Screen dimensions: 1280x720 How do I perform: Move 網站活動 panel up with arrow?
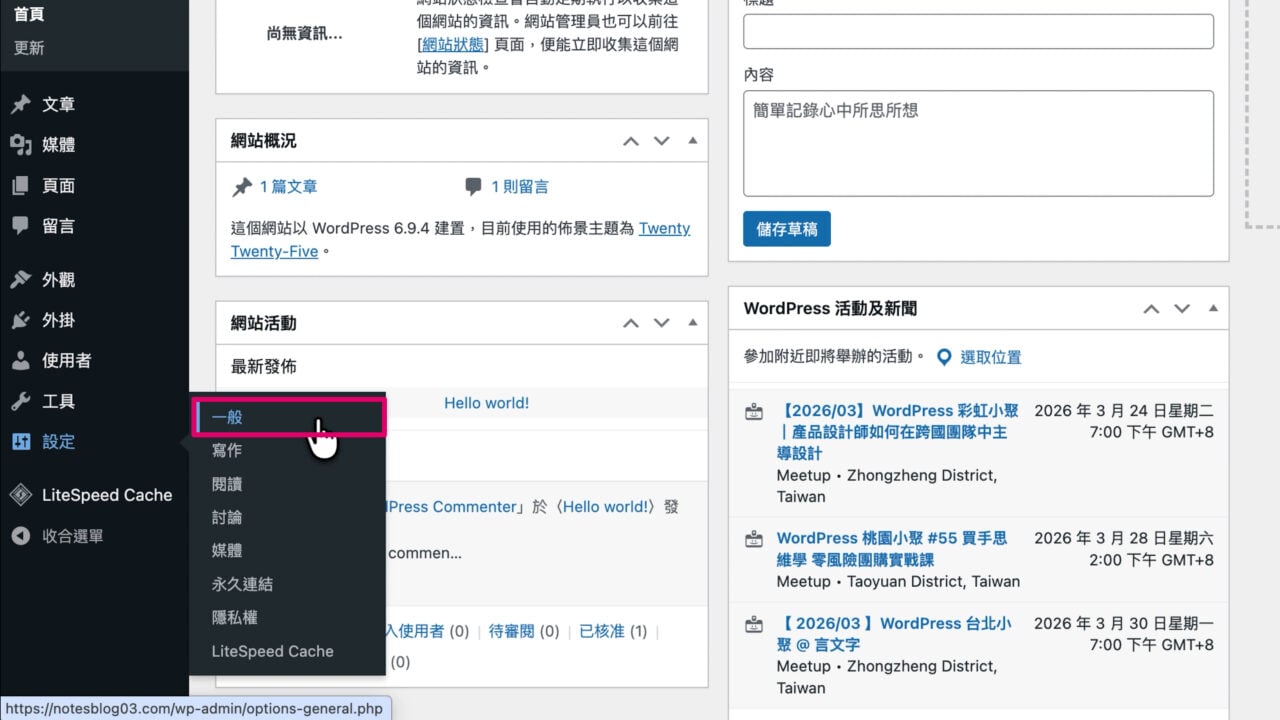pyautogui.click(x=631, y=323)
